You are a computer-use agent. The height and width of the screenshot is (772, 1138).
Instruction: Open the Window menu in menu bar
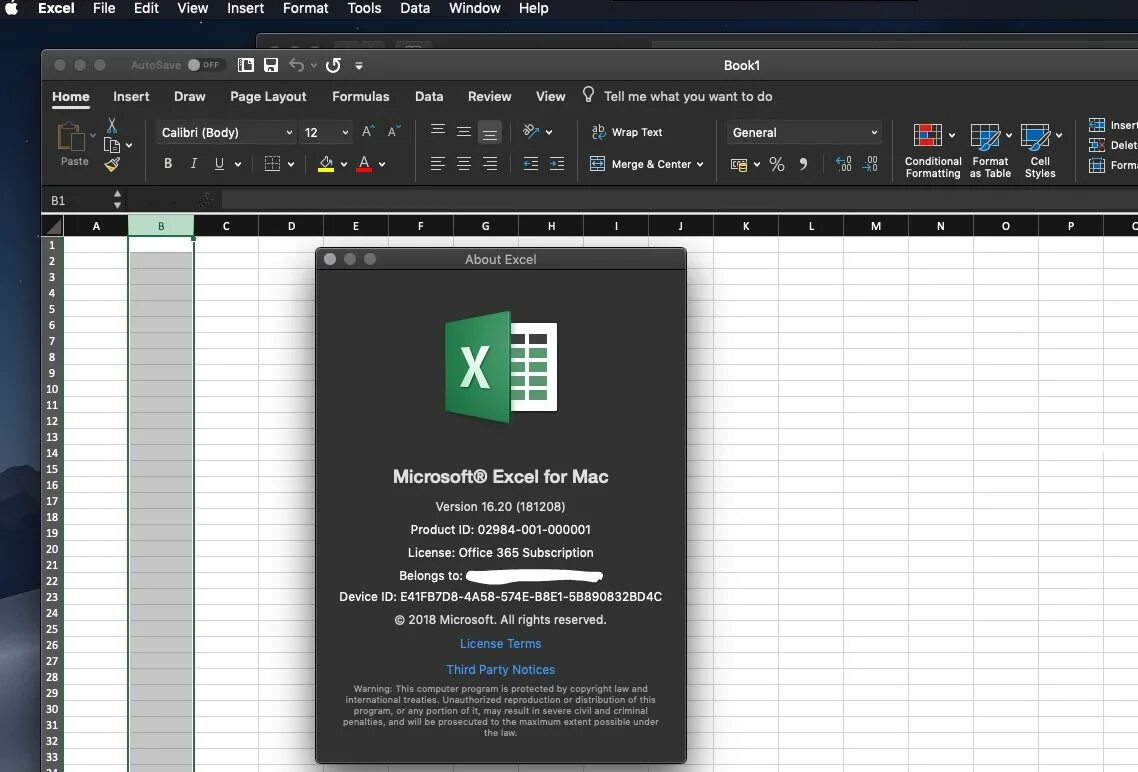tap(475, 9)
